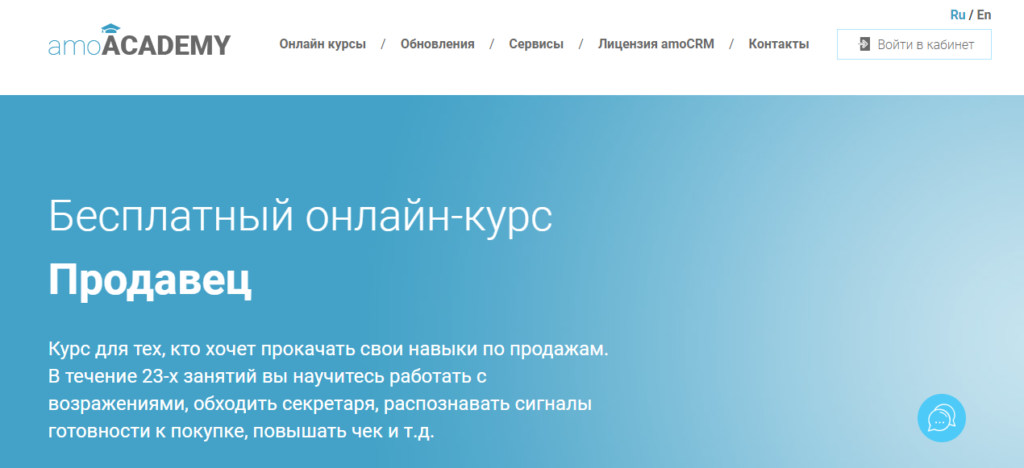Click the Бесплатный онлайн-курс heading
Viewport: 1024px width, 468px height.
point(300,218)
